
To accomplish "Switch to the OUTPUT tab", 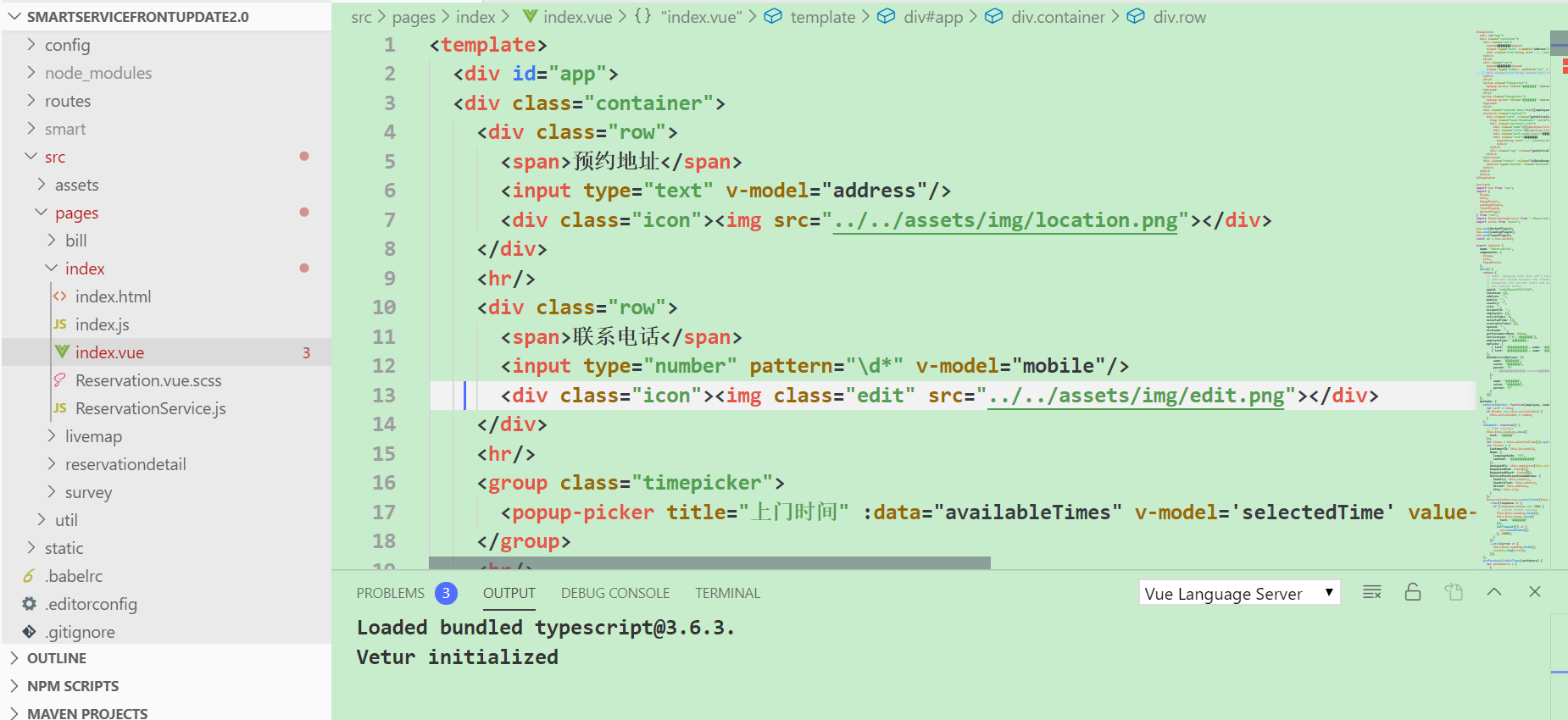I will 509,593.
